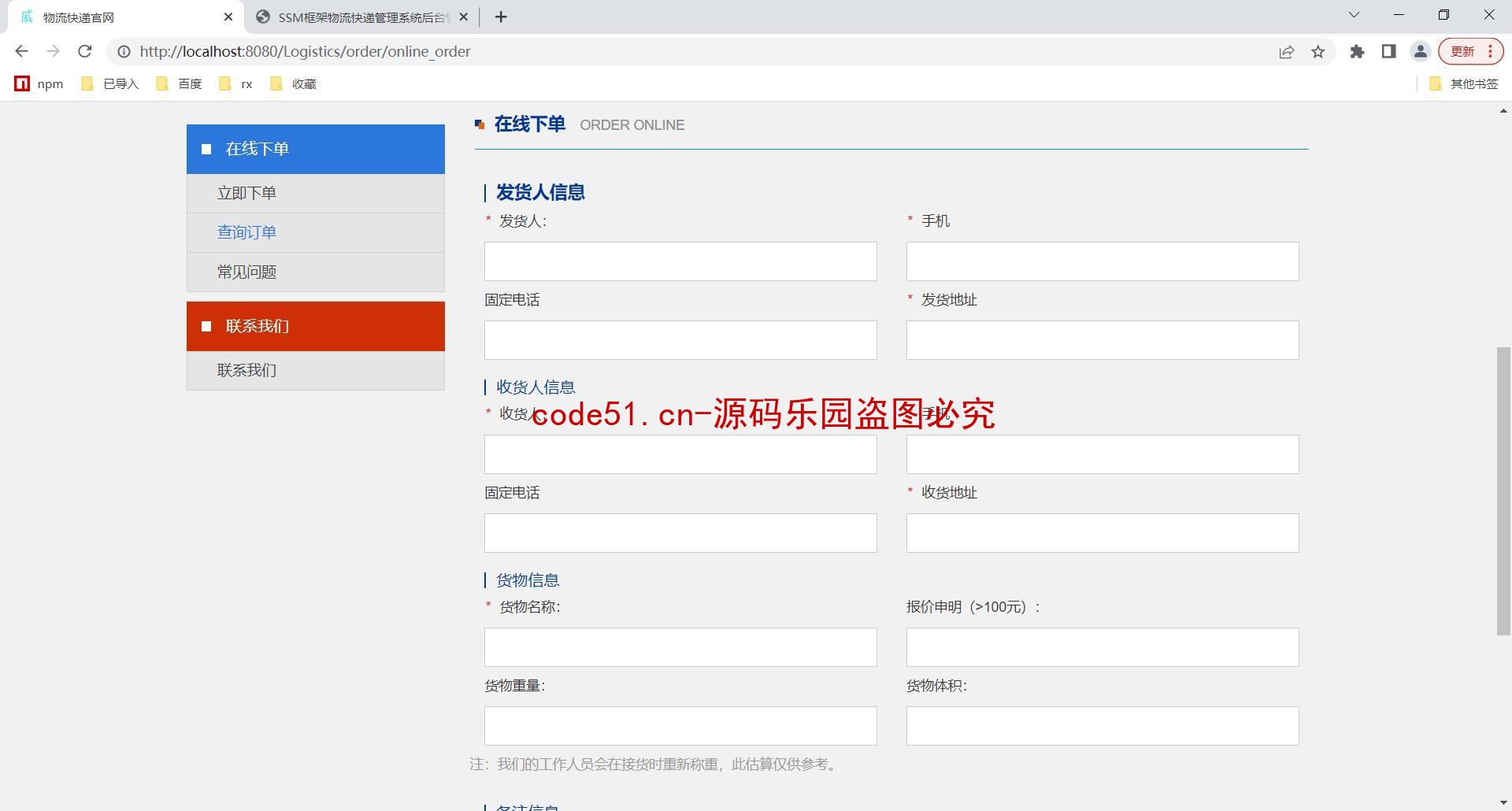1512x811 pixels.
Task: Open the Chrome three-dot menu
Action: coord(1491,52)
